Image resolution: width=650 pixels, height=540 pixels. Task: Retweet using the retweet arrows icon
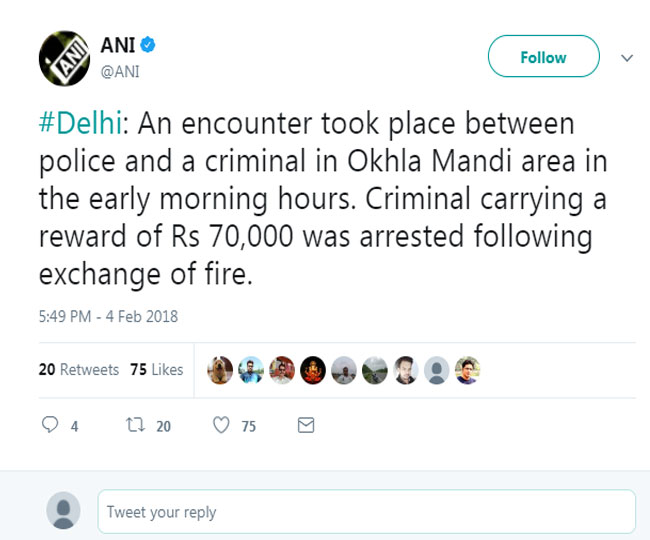pyautogui.click(x=135, y=425)
